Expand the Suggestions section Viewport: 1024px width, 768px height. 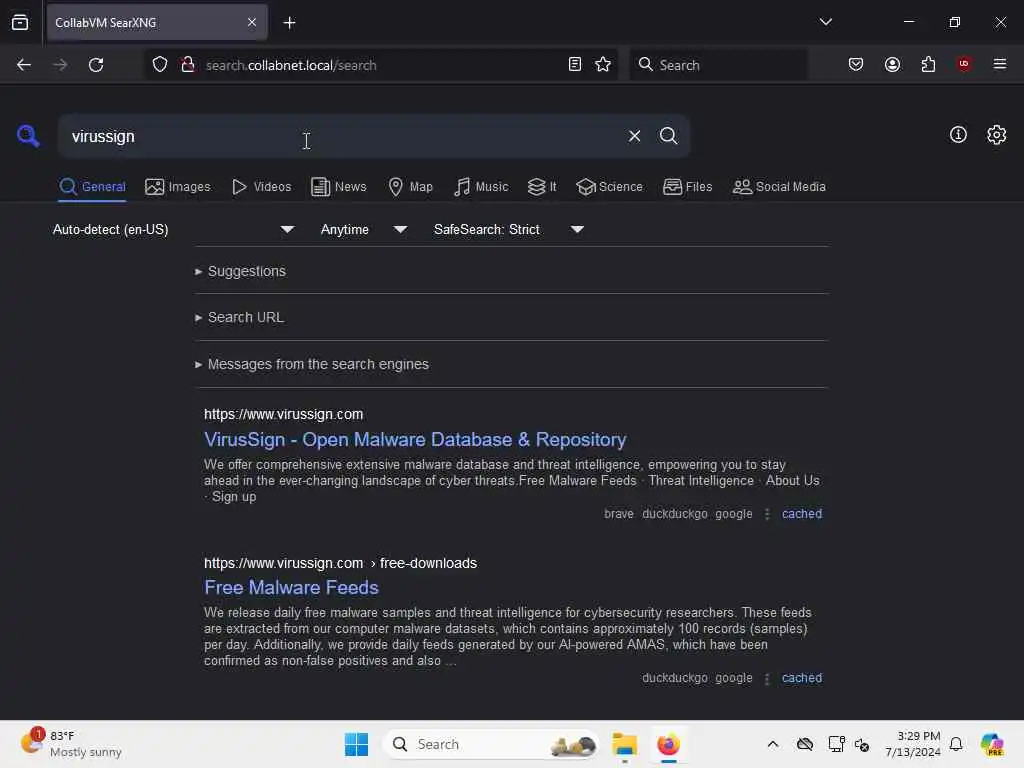[x=240, y=271]
